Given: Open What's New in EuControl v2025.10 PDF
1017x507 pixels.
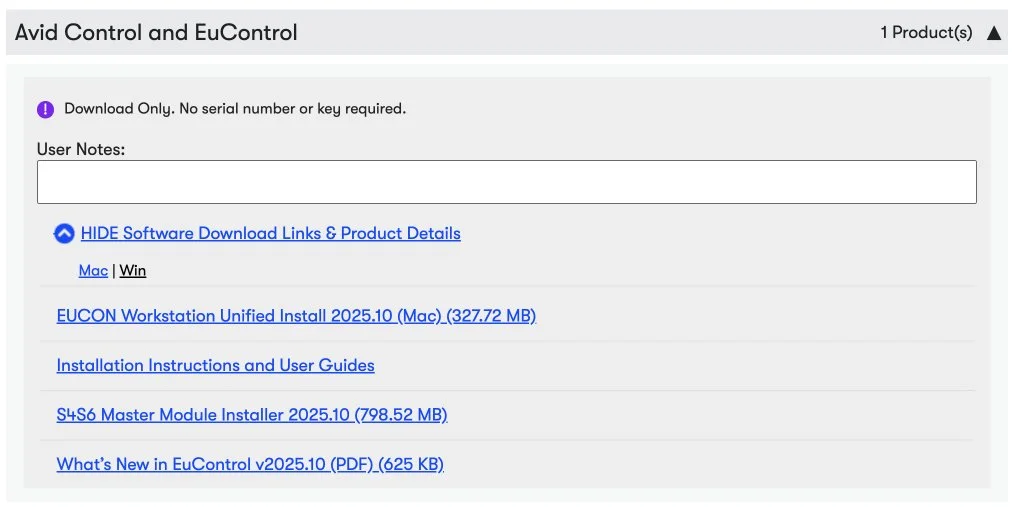Looking at the screenshot, I should 215,465.
